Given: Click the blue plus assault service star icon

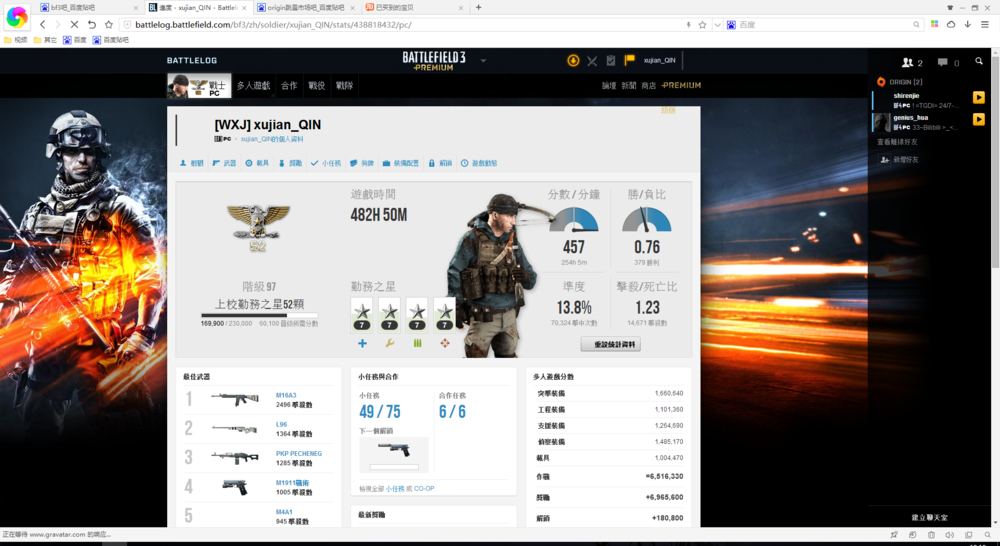Looking at the screenshot, I should tap(362, 343).
